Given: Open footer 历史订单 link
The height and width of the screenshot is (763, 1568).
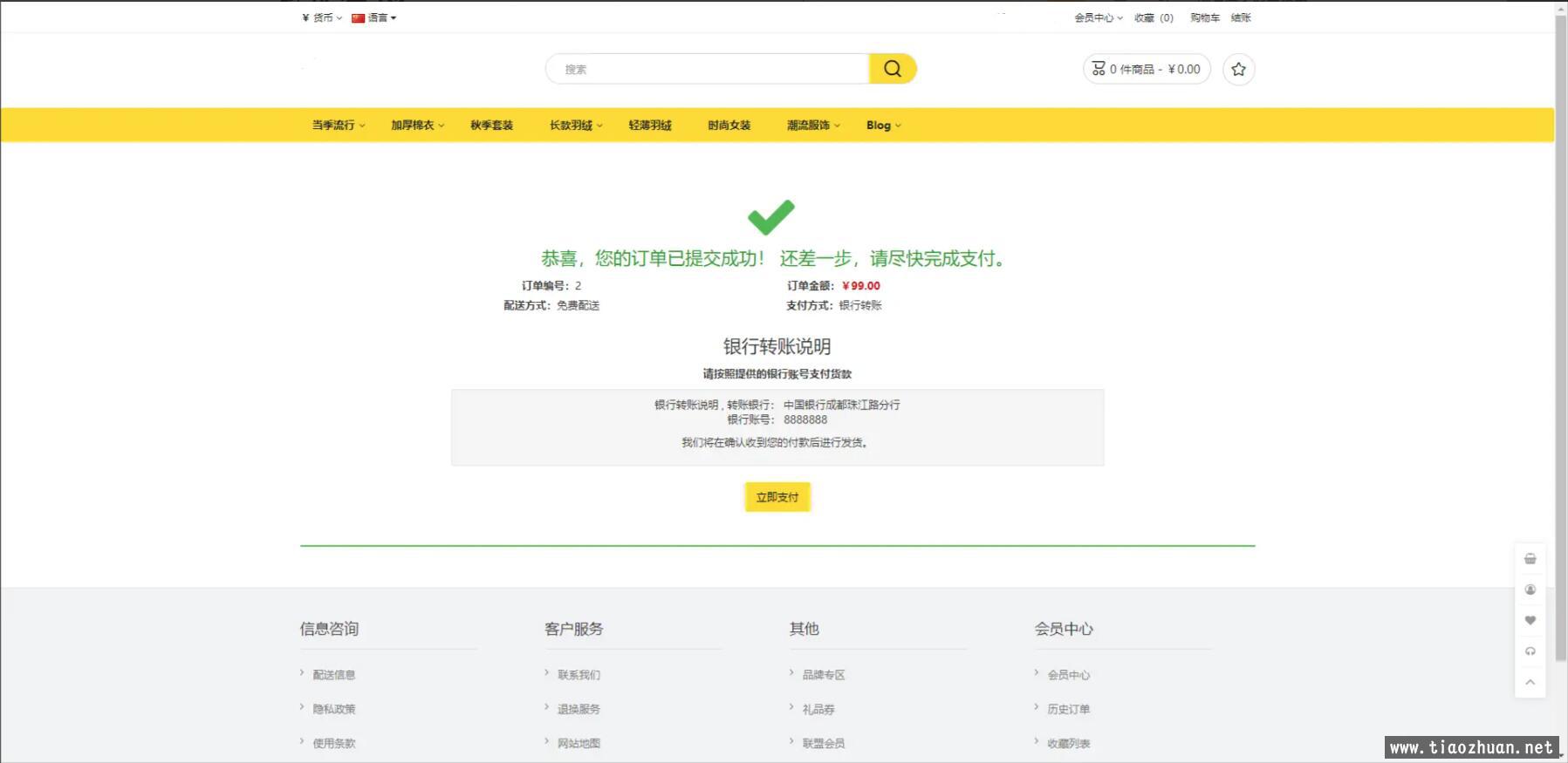Looking at the screenshot, I should pyautogui.click(x=1069, y=709).
